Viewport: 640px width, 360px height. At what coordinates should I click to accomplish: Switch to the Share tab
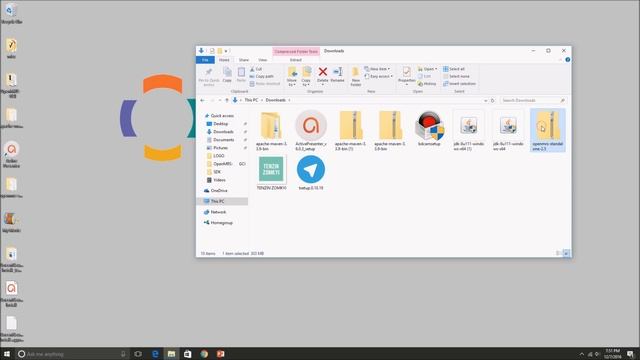[x=244, y=60]
